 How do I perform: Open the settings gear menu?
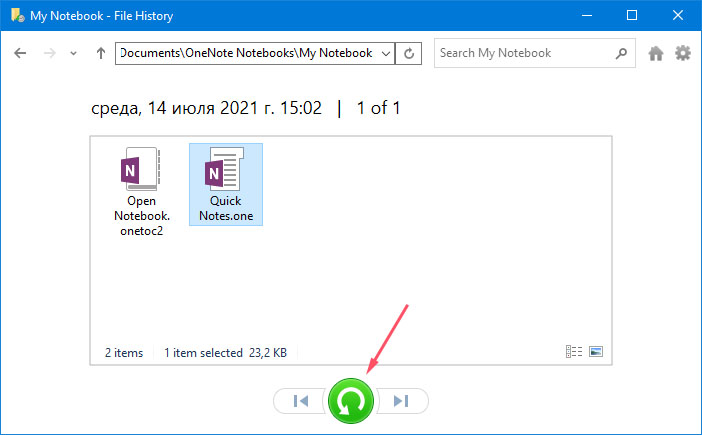pos(683,53)
